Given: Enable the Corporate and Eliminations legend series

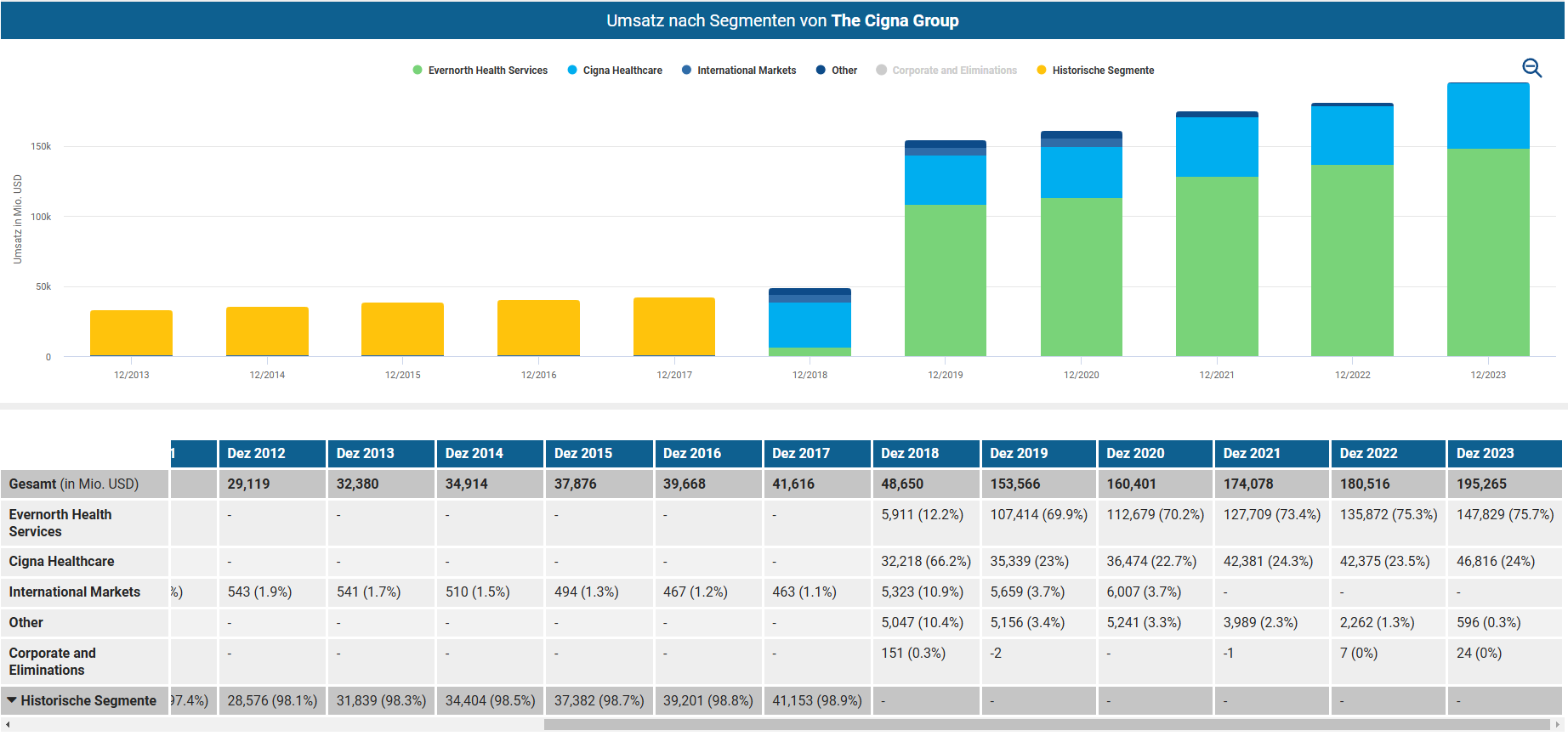Looking at the screenshot, I should 946,71.
